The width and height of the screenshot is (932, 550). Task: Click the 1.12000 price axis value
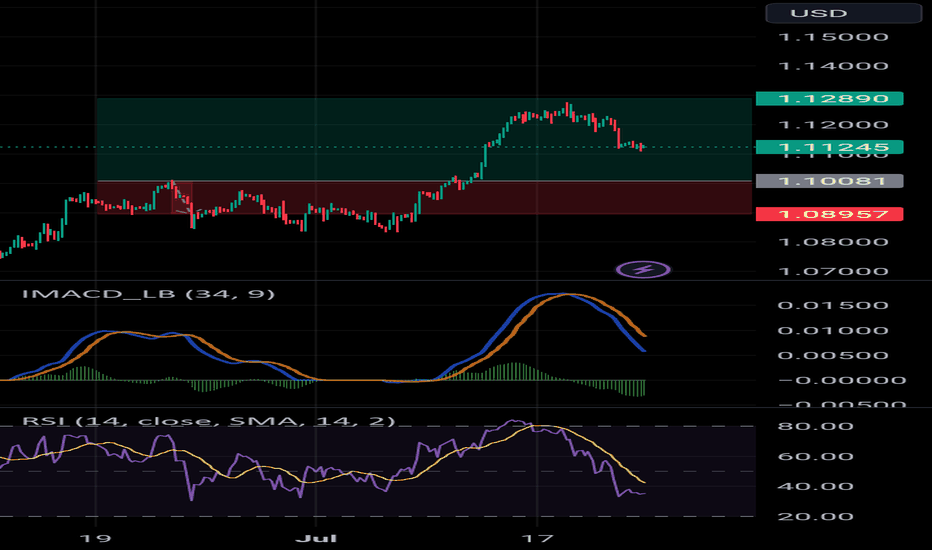[833, 125]
